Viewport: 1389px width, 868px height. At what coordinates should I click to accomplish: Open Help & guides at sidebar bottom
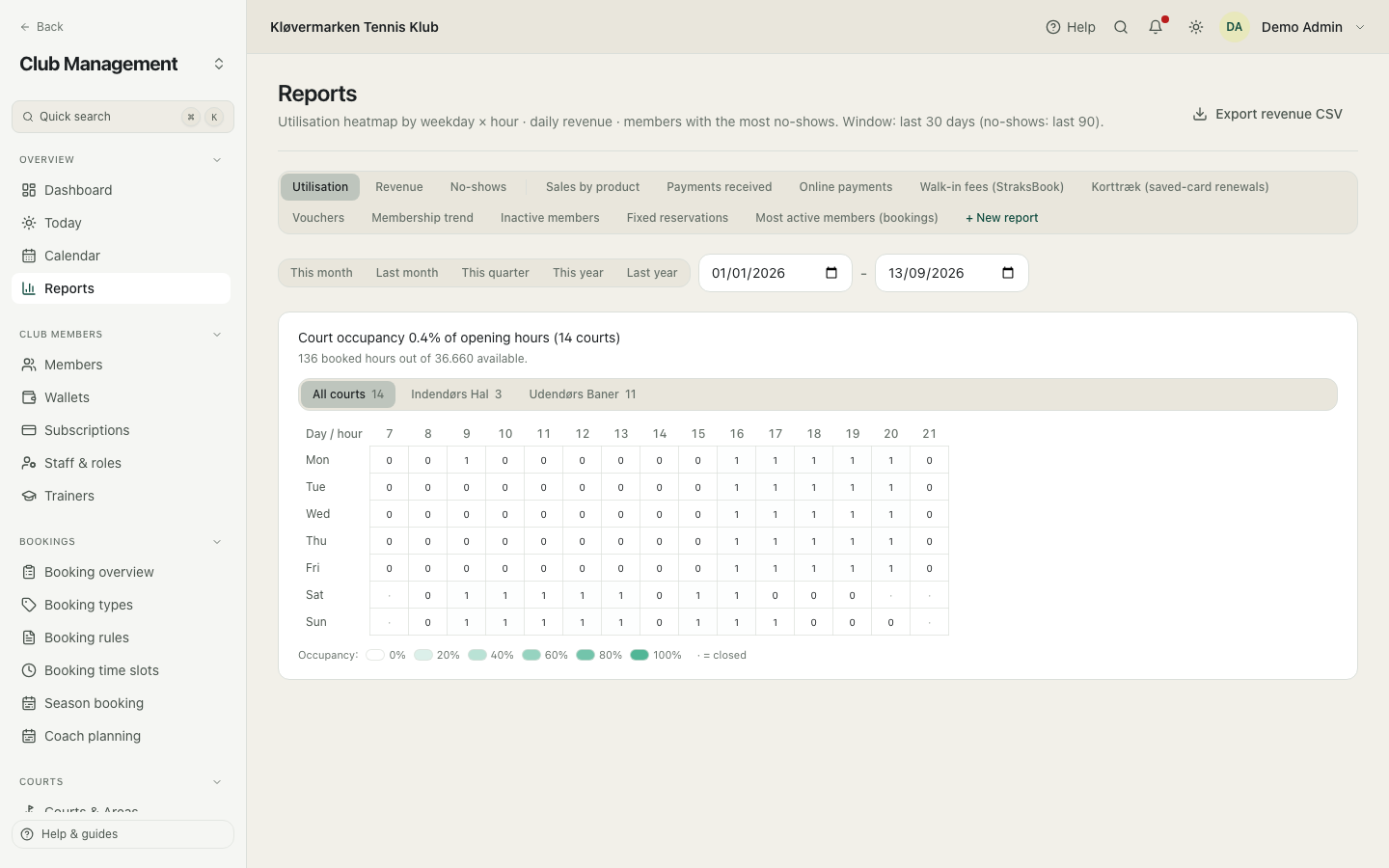pos(123,834)
